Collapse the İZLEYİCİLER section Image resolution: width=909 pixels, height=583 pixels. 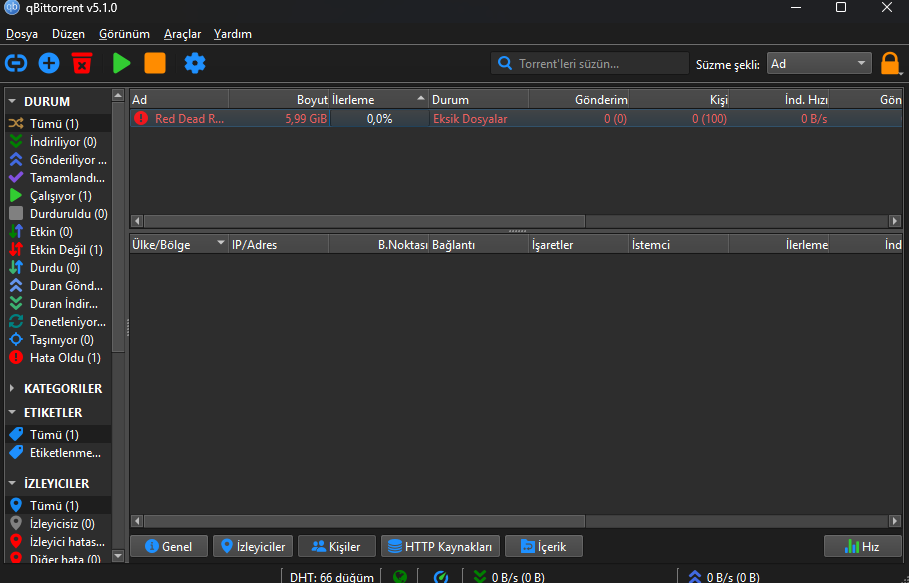pos(12,483)
